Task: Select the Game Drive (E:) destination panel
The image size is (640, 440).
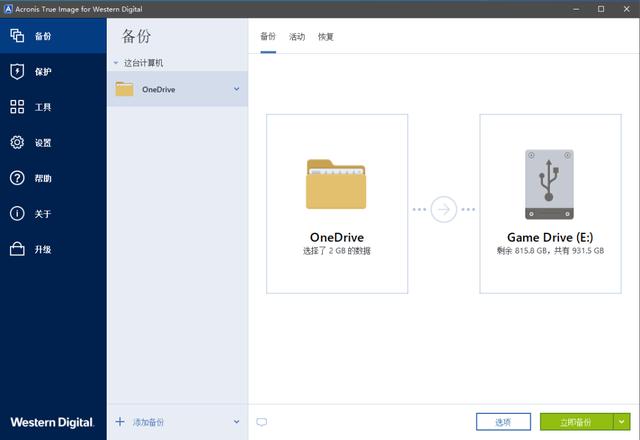Action: (x=550, y=204)
